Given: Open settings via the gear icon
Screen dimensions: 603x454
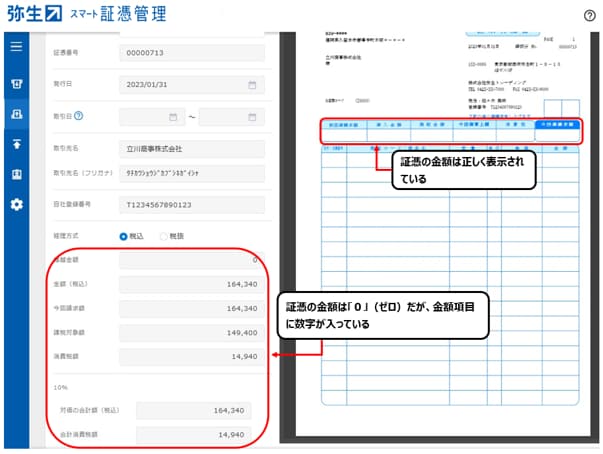Looking at the screenshot, I should [x=16, y=204].
